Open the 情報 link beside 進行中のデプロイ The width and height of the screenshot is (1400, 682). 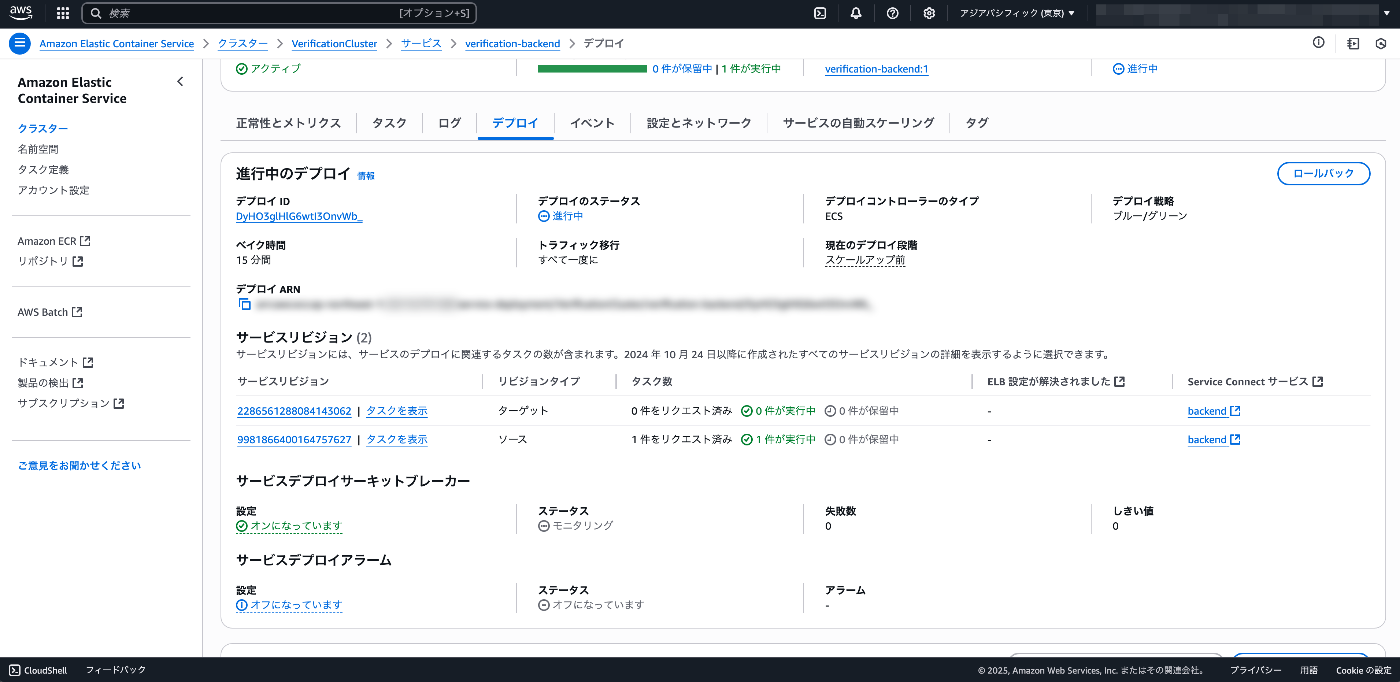366,175
